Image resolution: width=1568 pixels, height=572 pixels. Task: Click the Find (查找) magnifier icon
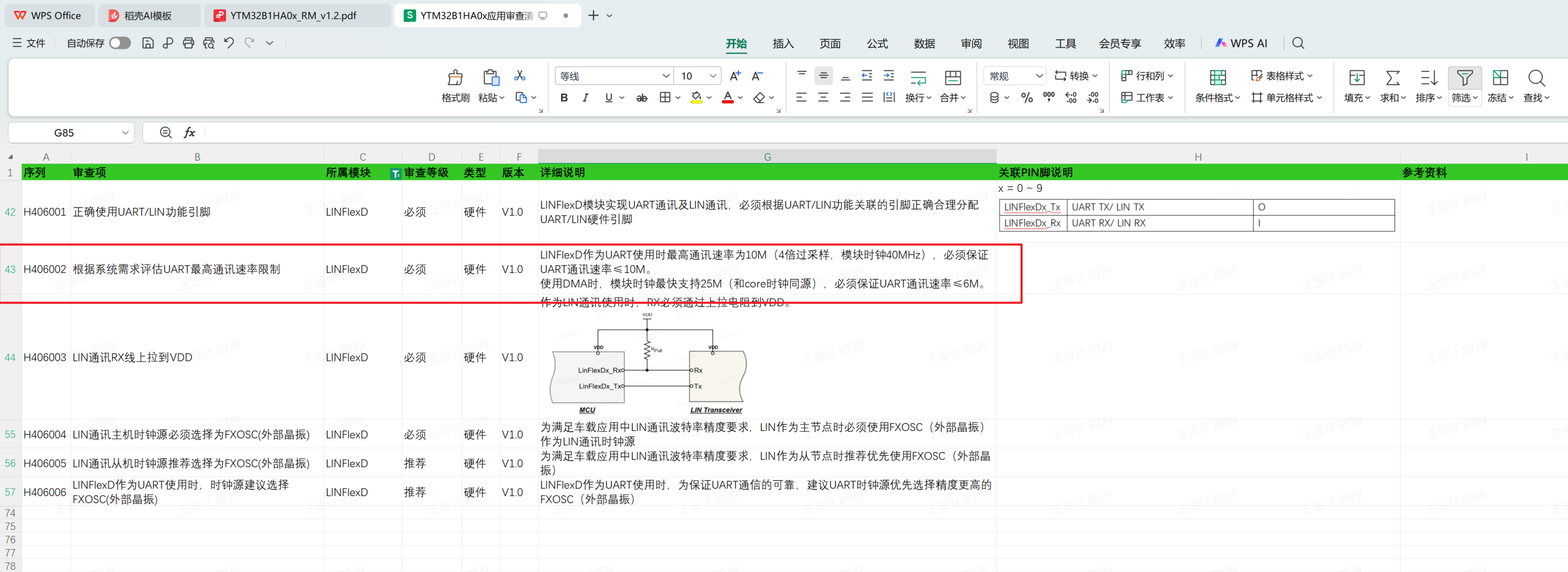pos(1536,77)
